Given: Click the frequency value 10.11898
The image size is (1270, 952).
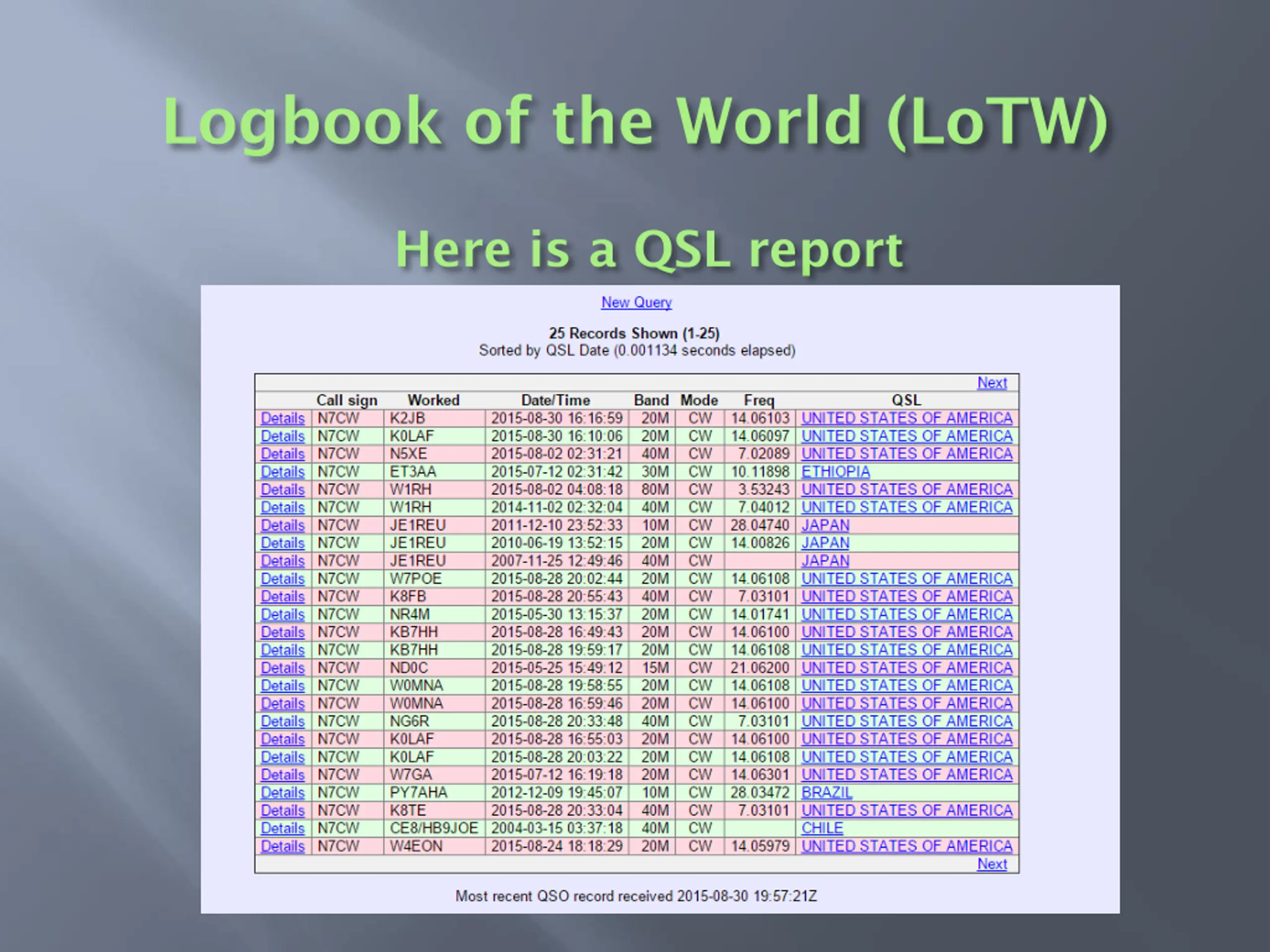Looking at the screenshot, I should point(760,472).
